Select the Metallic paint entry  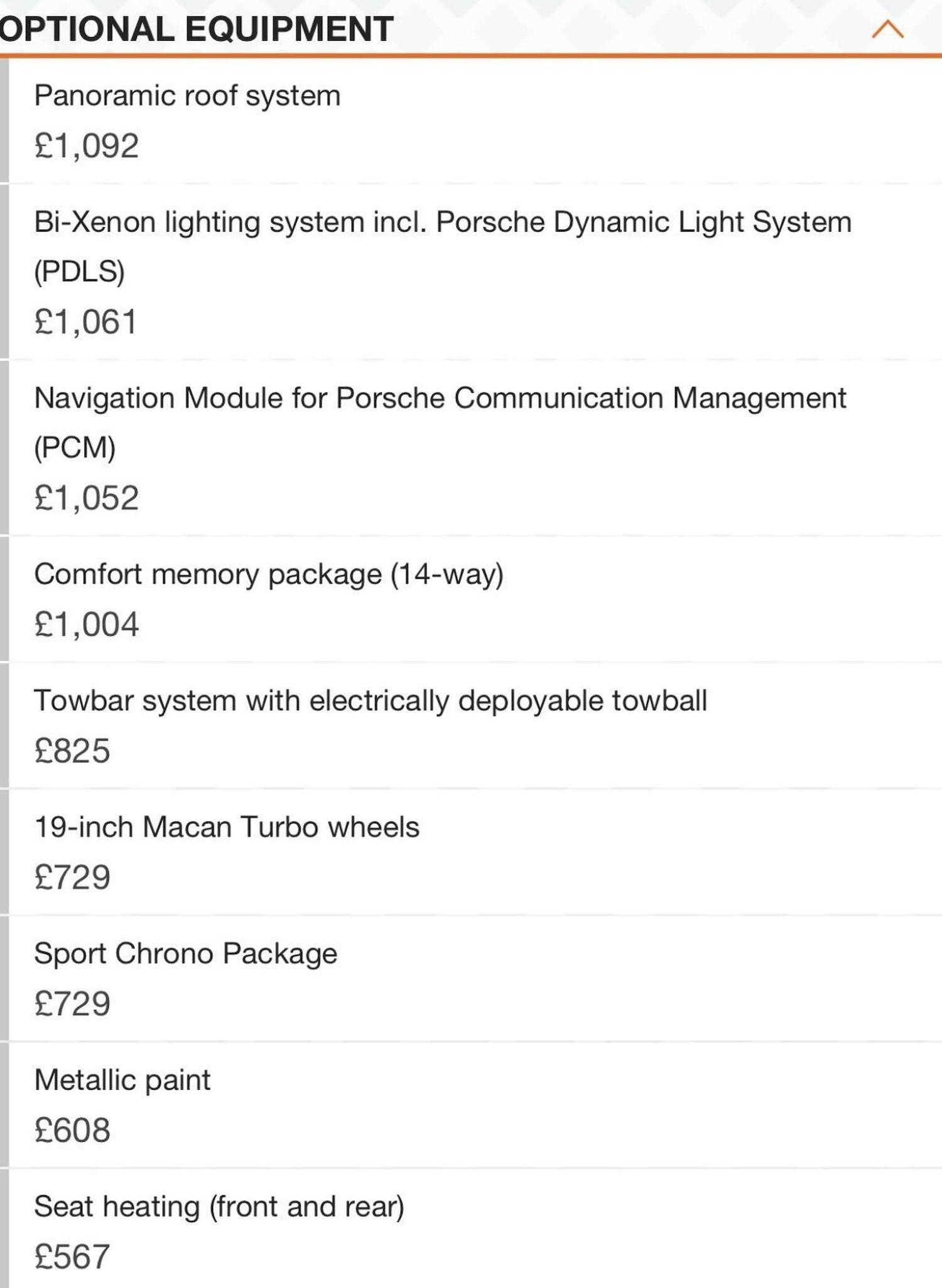pos(122,1077)
